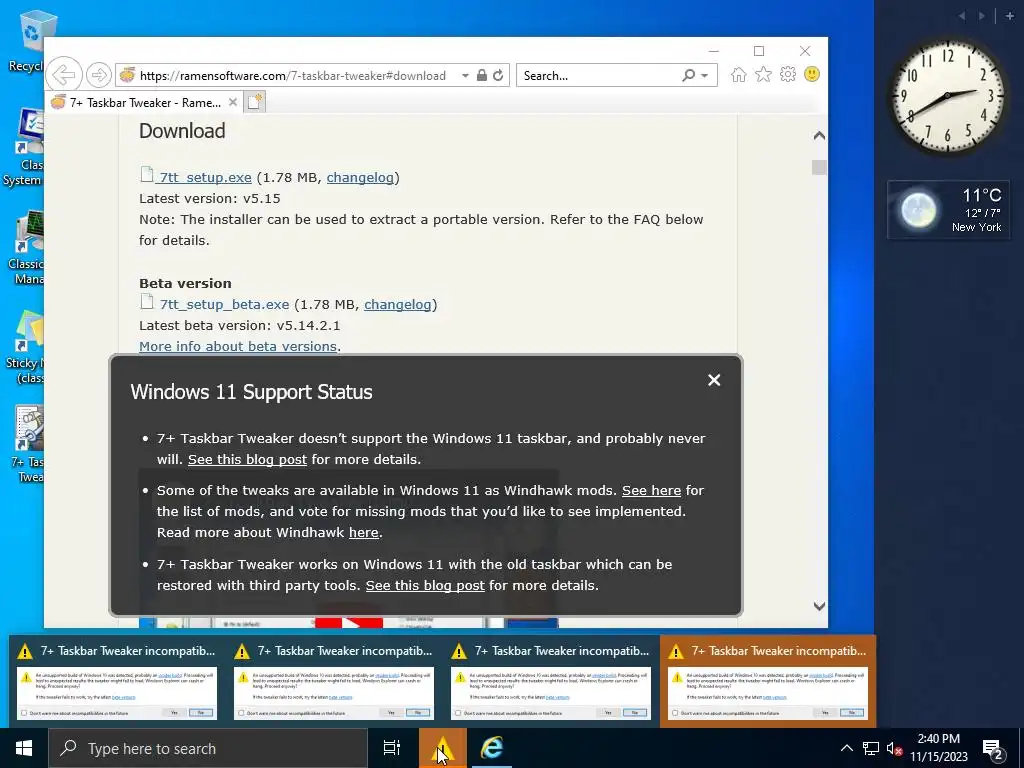Screen dimensions: 1024x768
Task: Open the Tools gear icon
Action: [788, 74]
